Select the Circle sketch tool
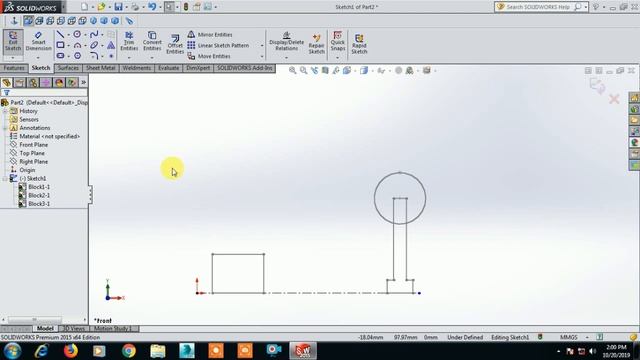This screenshot has width=640, height=360. coord(77,34)
